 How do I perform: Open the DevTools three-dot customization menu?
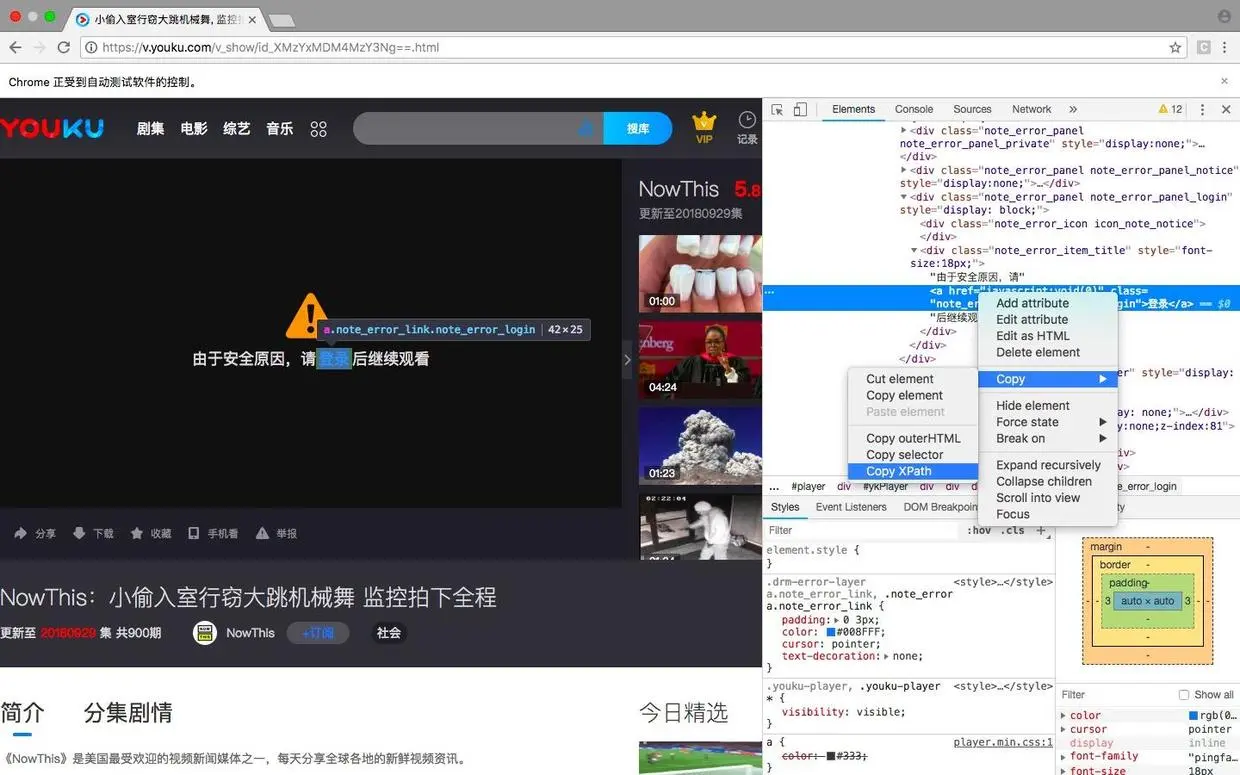1203,109
